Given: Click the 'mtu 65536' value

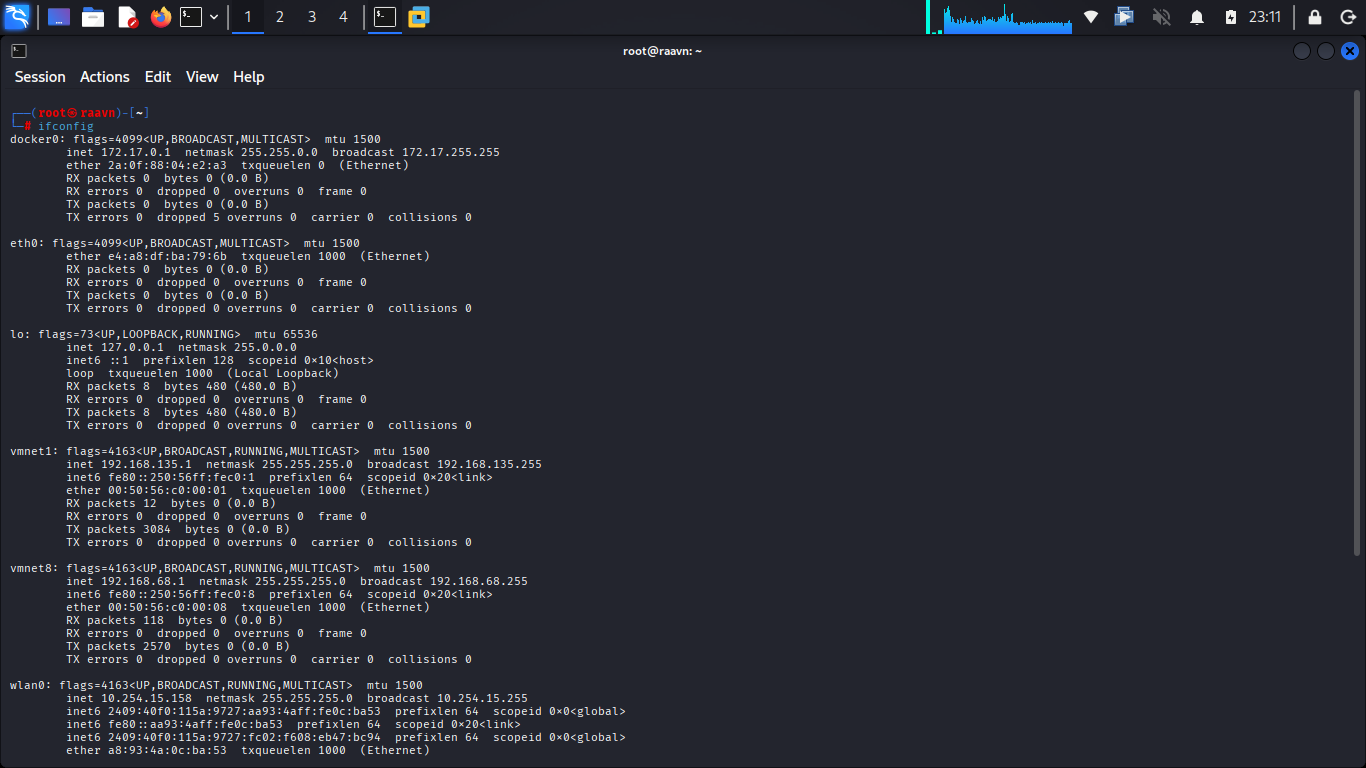Looking at the screenshot, I should click(286, 334).
